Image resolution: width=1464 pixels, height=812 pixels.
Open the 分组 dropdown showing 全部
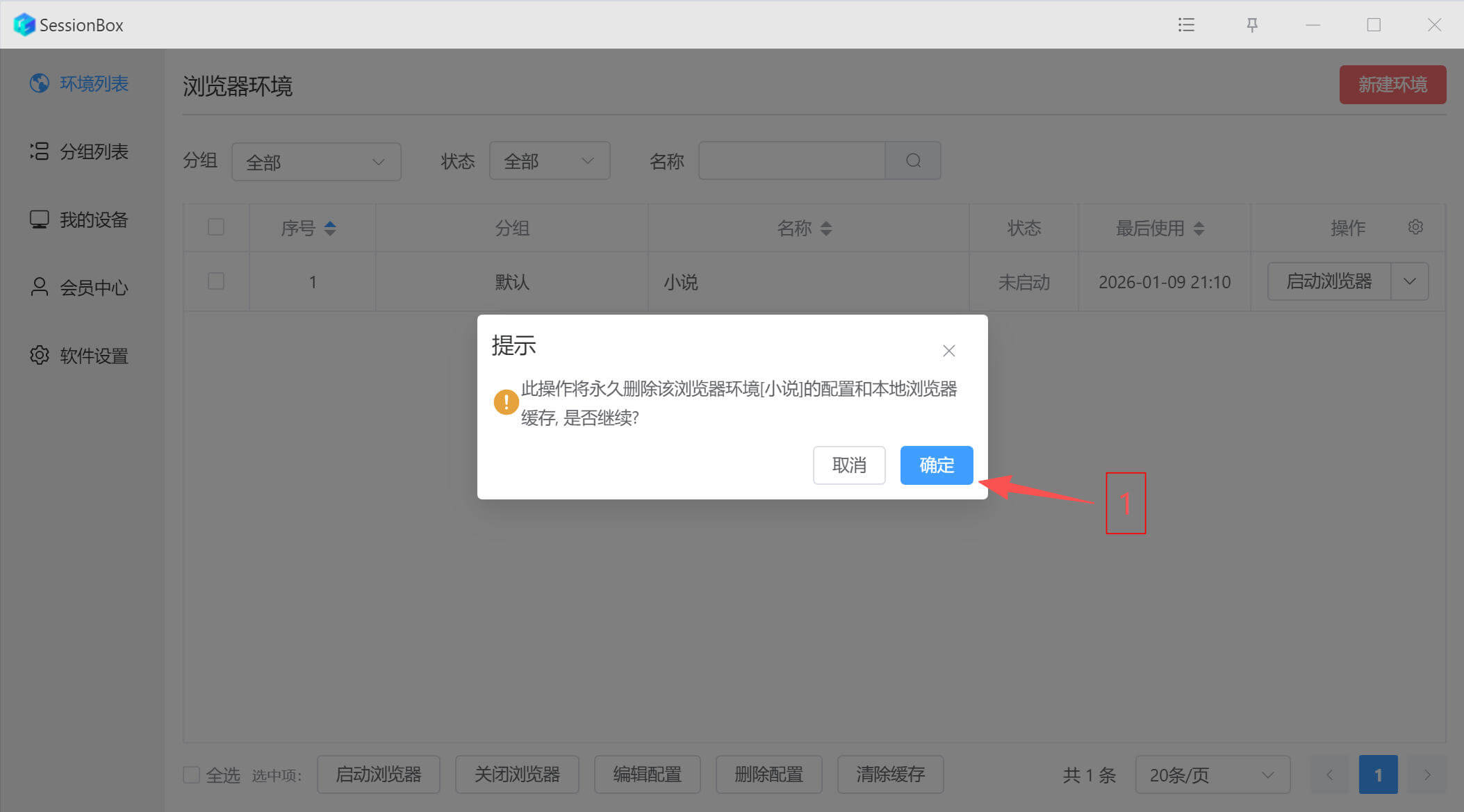coord(316,162)
